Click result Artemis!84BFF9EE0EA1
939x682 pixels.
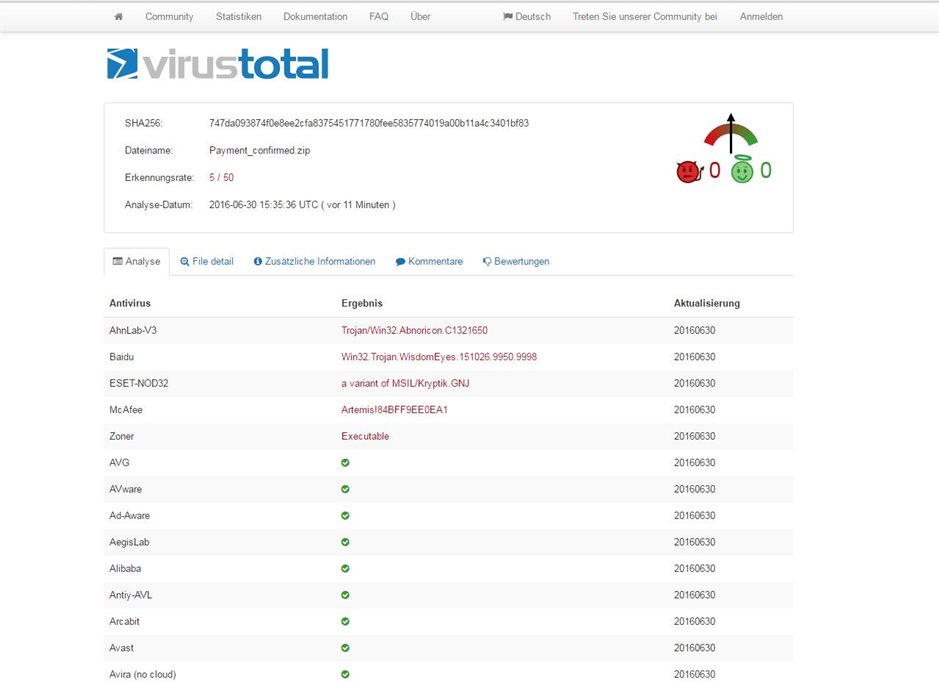[x=395, y=410]
